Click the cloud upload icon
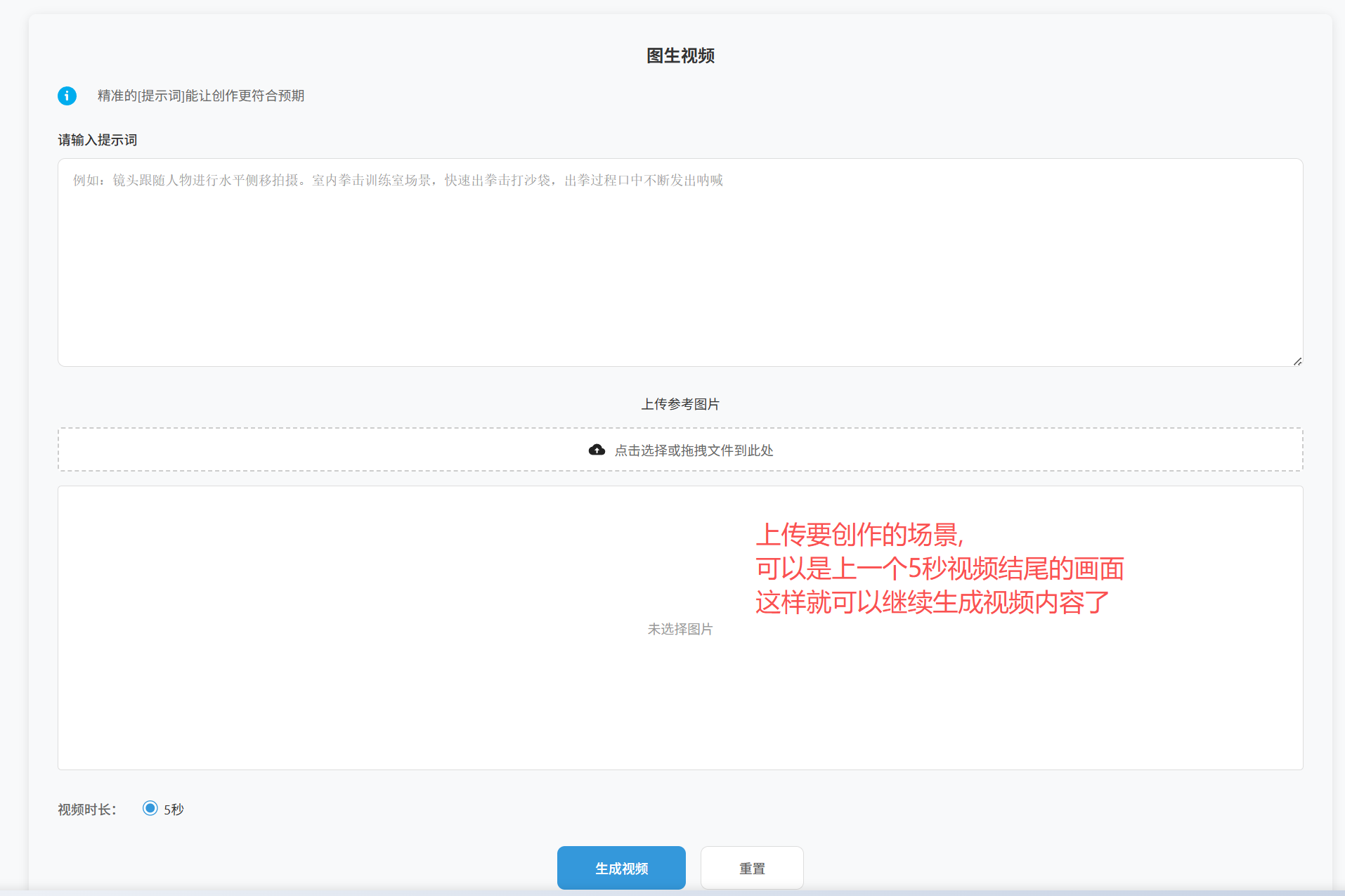1345x896 pixels. click(x=597, y=450)
